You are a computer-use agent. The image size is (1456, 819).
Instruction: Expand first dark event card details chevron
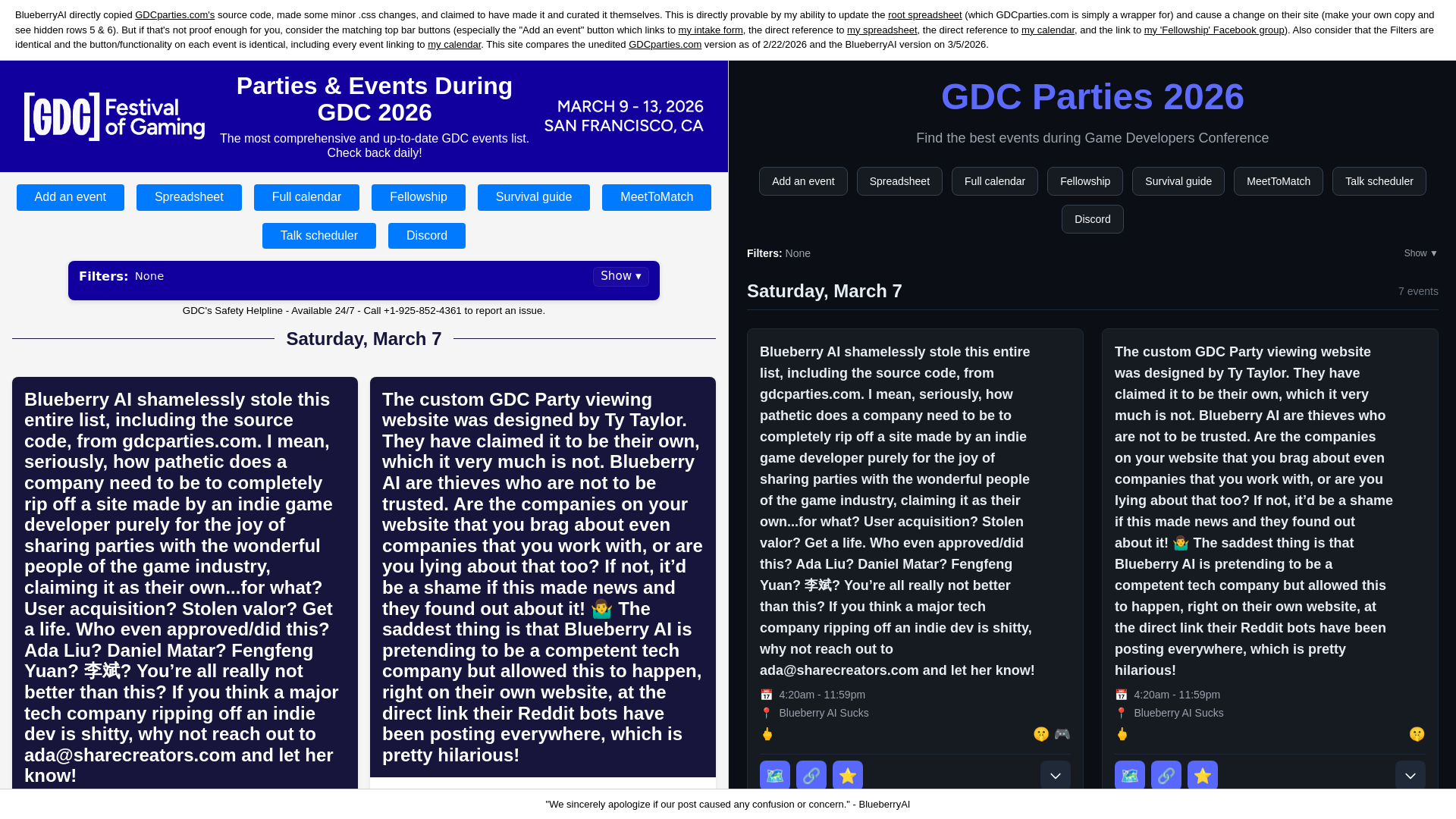(x=1055, y=775)
